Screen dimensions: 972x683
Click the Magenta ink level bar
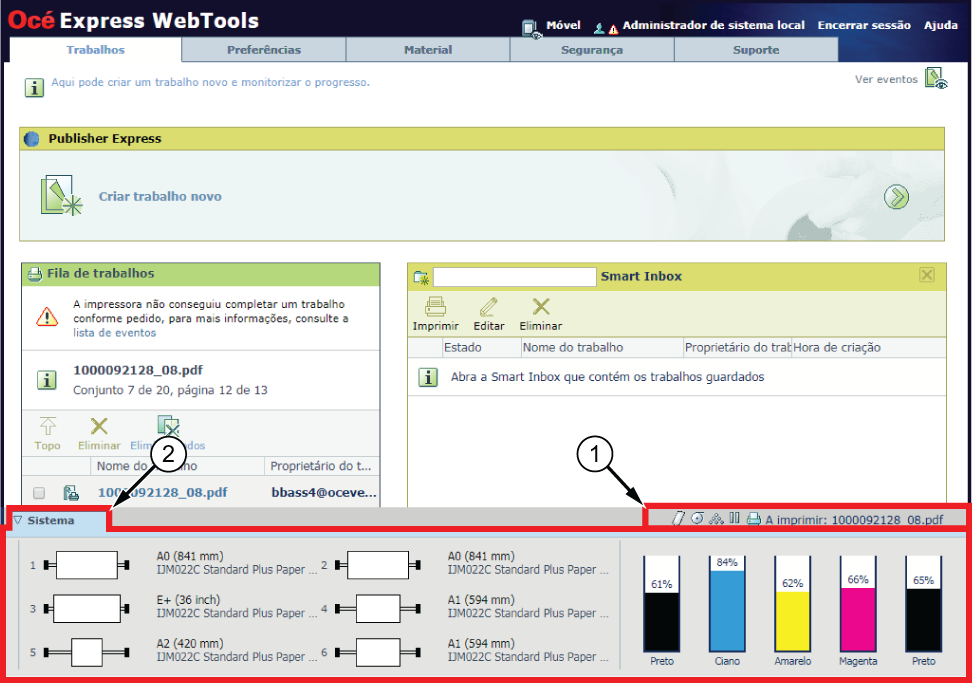point(858,604)
